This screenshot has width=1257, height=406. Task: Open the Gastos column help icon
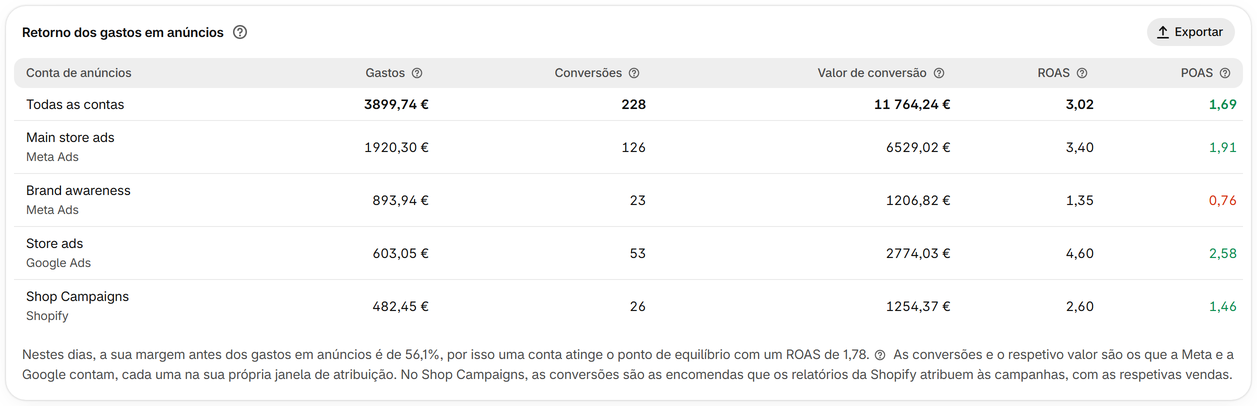pos(417,73)
